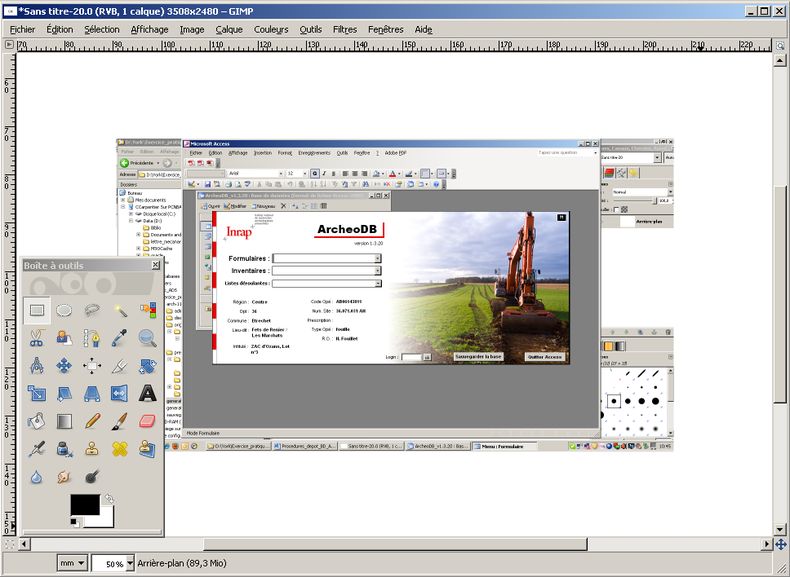Reset colors to default black and white
The image size is (790, 577).
[x=75, y=522]
